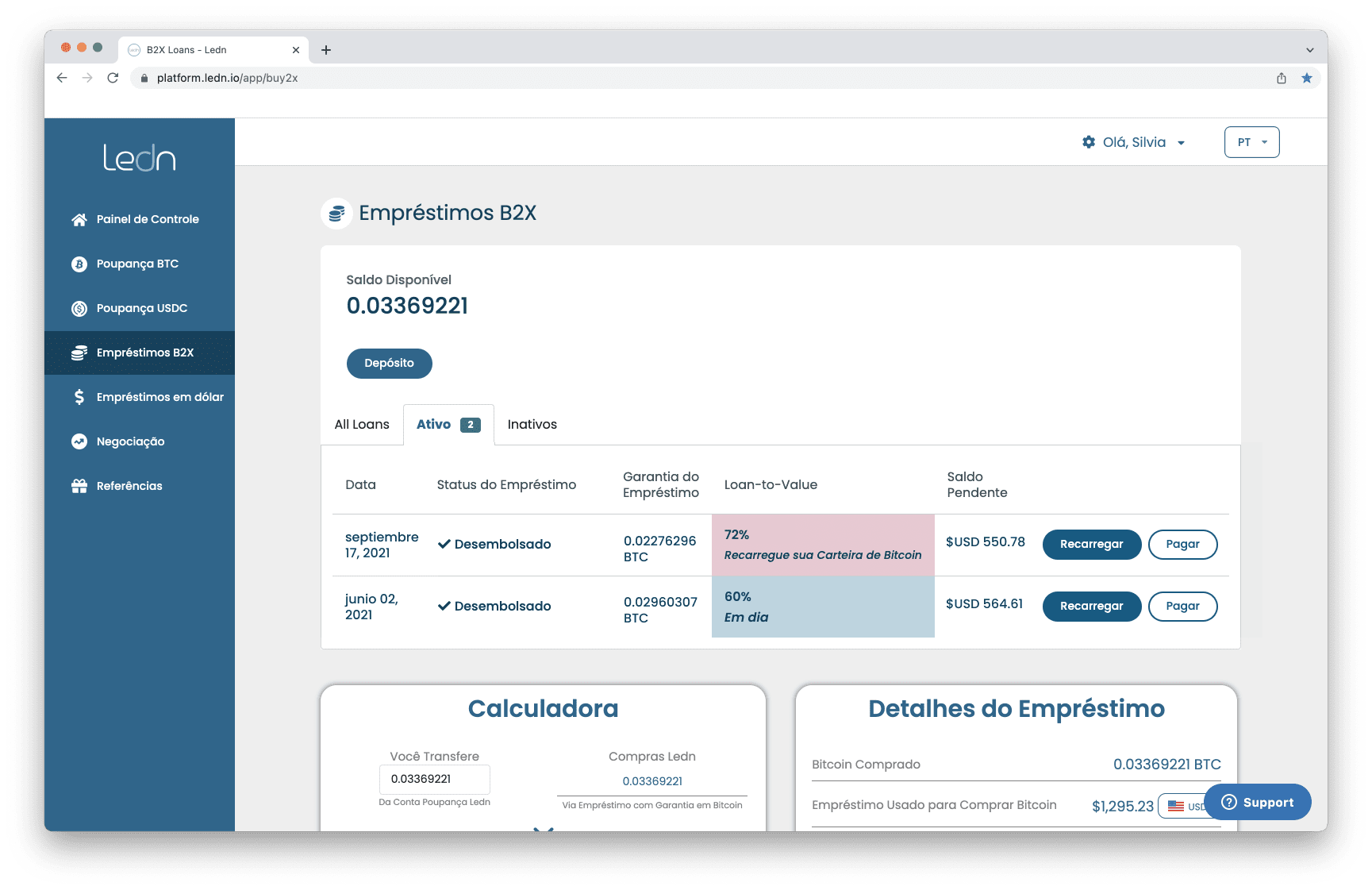
Task: Click the Painel de Controle home icon
Action: [79, 220]
